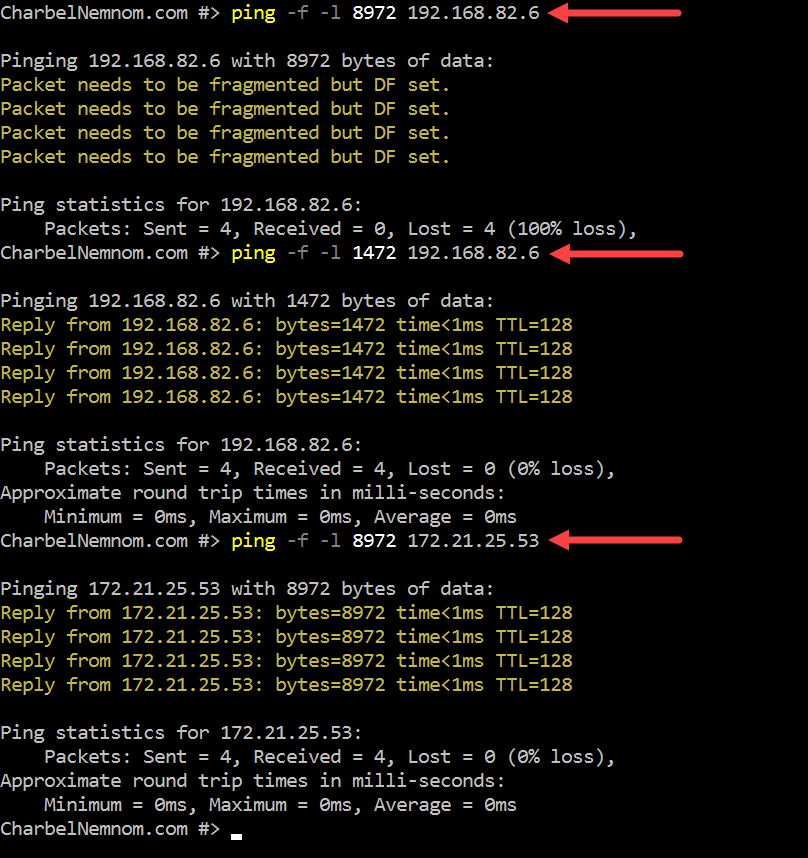Click the "ping -f -l 8972 192.168.82.6" command
The width and height of the screenshot is (808, 858).
pyautogui.click(x=385, y=13)
